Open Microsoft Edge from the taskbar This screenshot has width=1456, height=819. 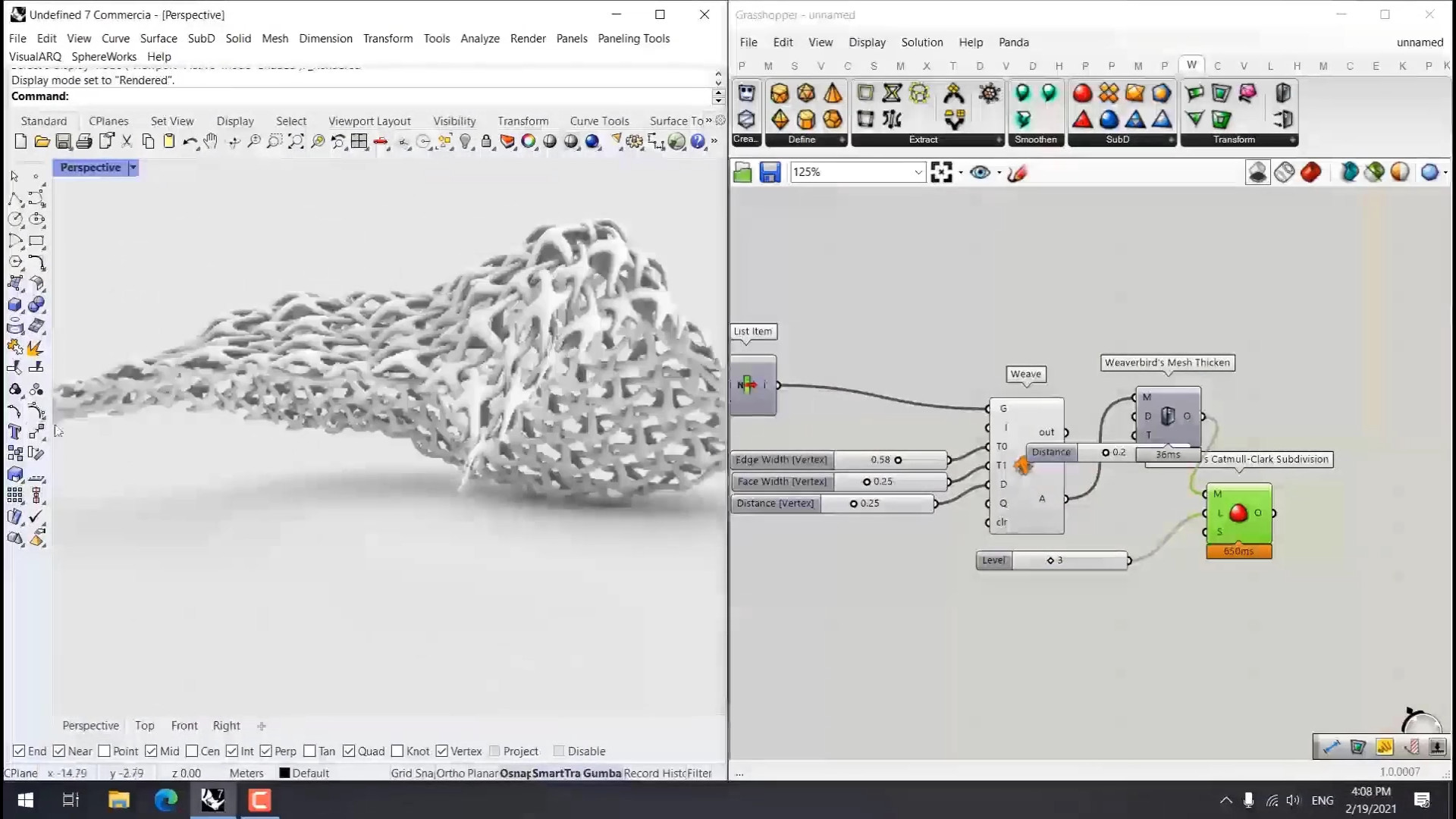(165, 800)
